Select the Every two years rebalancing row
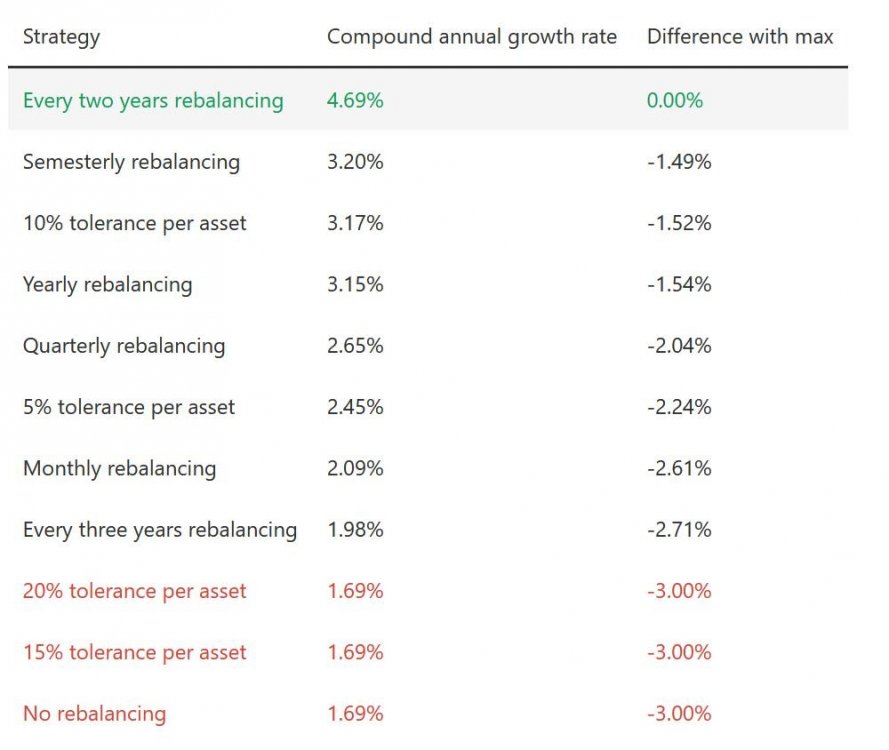The height and width of the screenshot is (750, 889). click(x=153, y=101)
